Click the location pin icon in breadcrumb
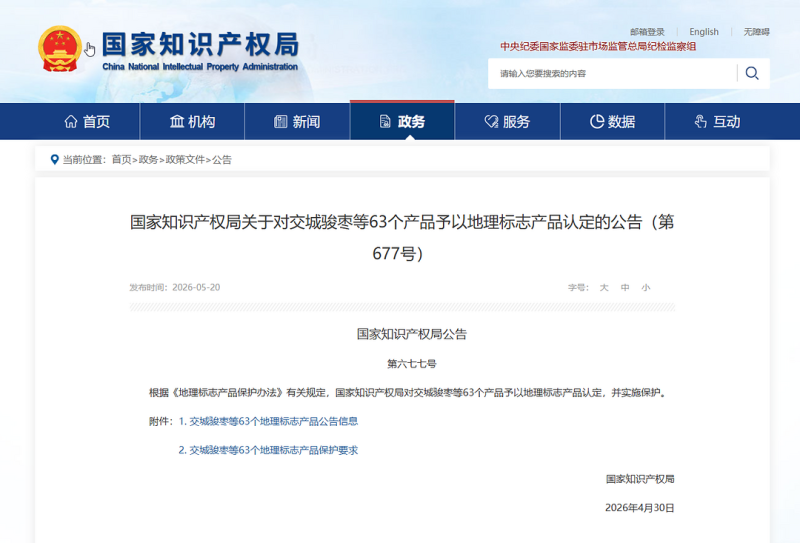 point(55,160)
